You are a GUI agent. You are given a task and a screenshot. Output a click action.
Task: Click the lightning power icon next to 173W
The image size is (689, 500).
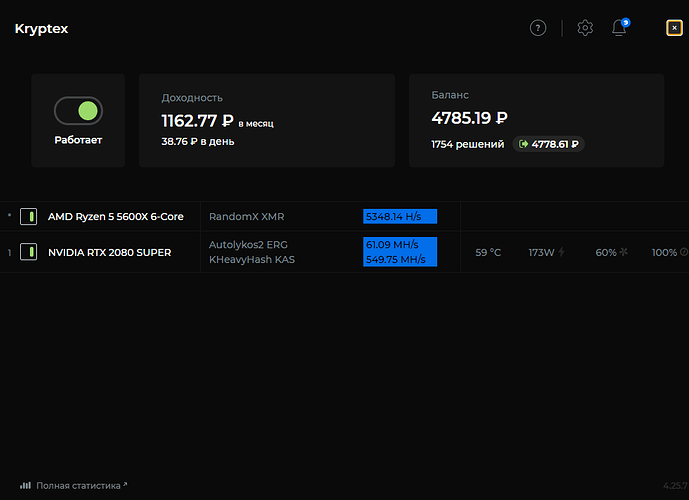click(x=561, y=252)
